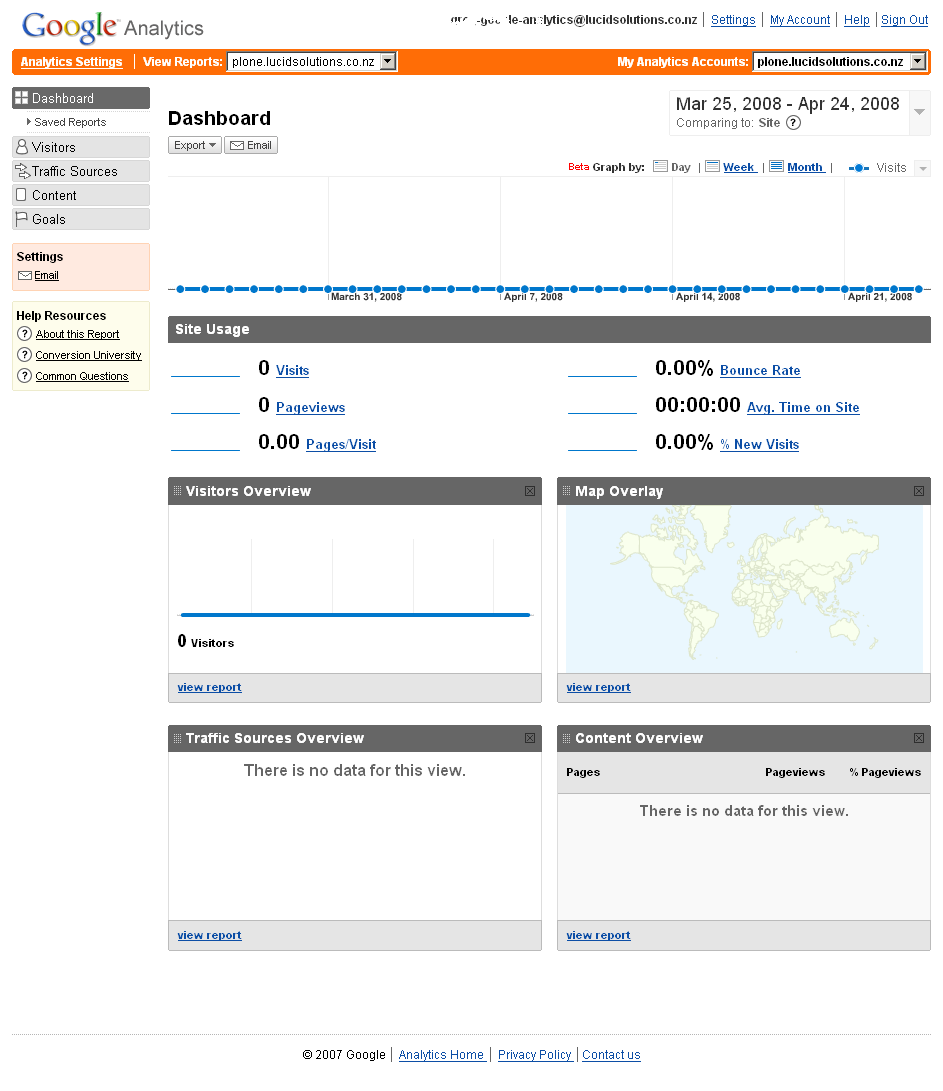The width and height of the screenshot is (943, 1091).
Task: Grab the Visitors Overview drag handle icon
Action: click(177, 491)
